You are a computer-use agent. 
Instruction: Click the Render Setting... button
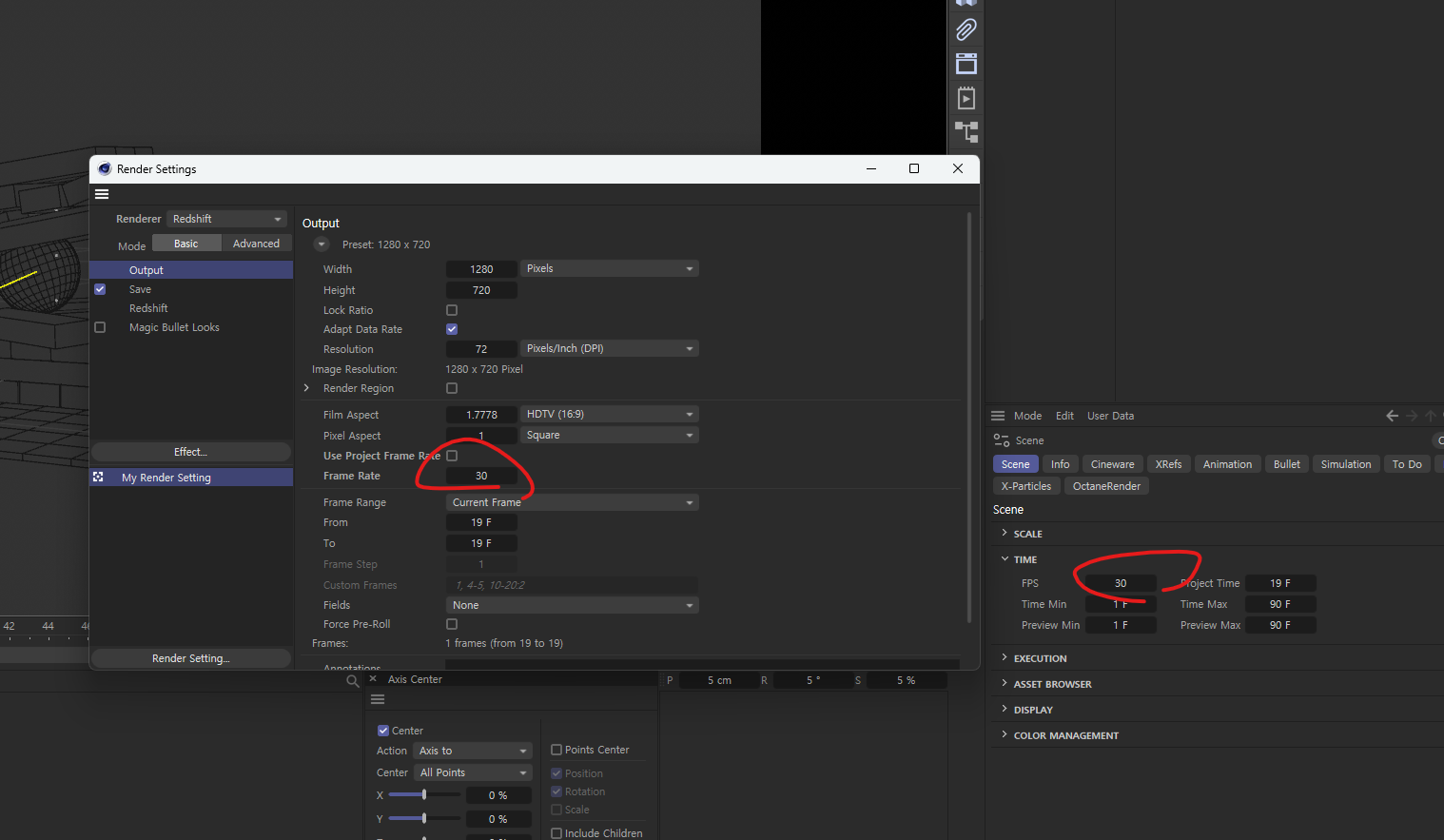pyautogui.click(x=190, y=658)
